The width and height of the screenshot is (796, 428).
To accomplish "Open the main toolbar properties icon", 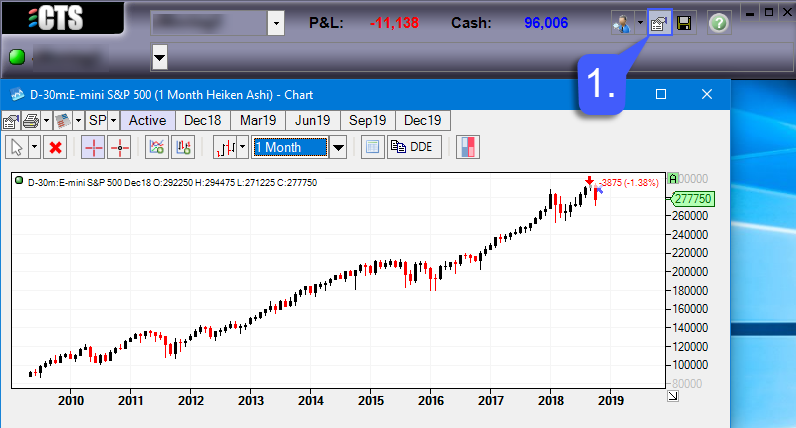I will [x=659, y=23].
